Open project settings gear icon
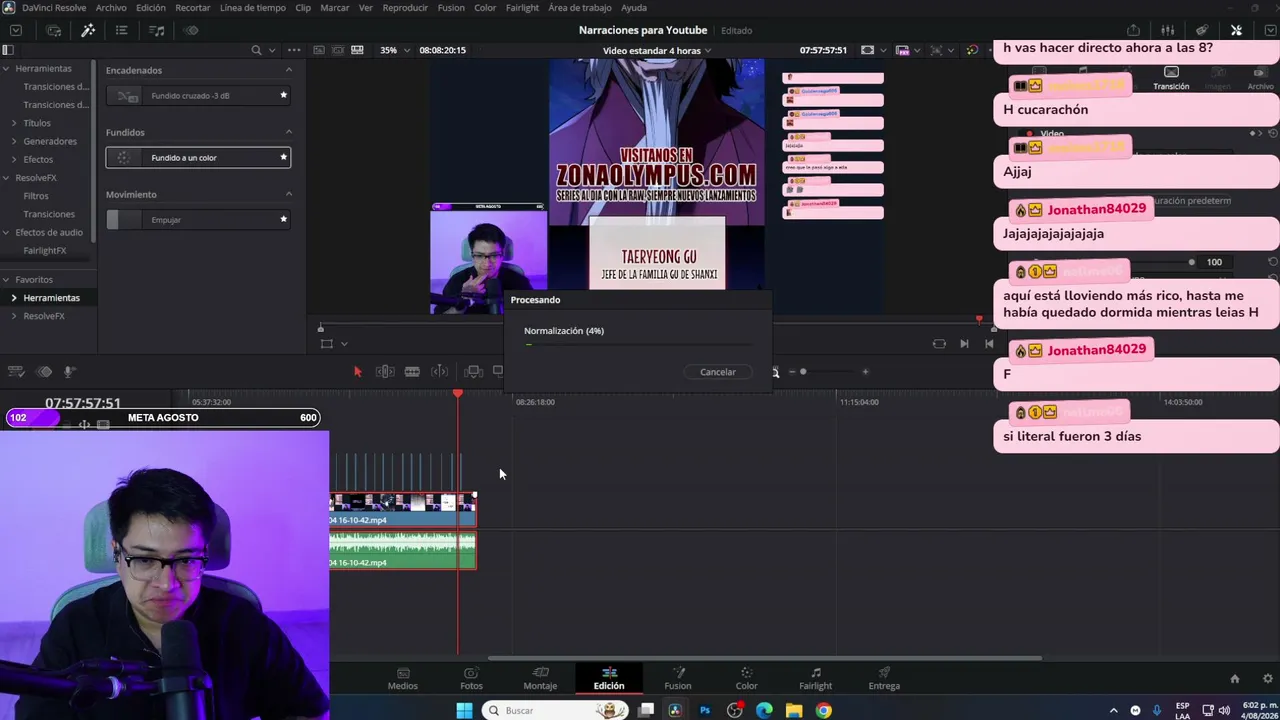Image resolution: width=1280 pixels, height=720 pixels. (1269, 679)
